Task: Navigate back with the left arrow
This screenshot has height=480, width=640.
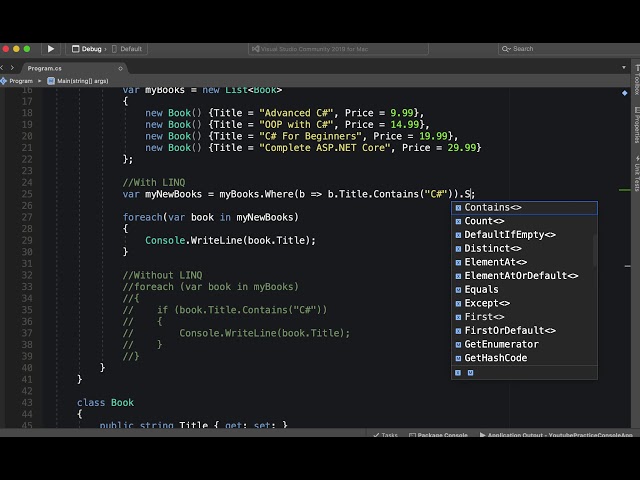Action: click(2, 68)
